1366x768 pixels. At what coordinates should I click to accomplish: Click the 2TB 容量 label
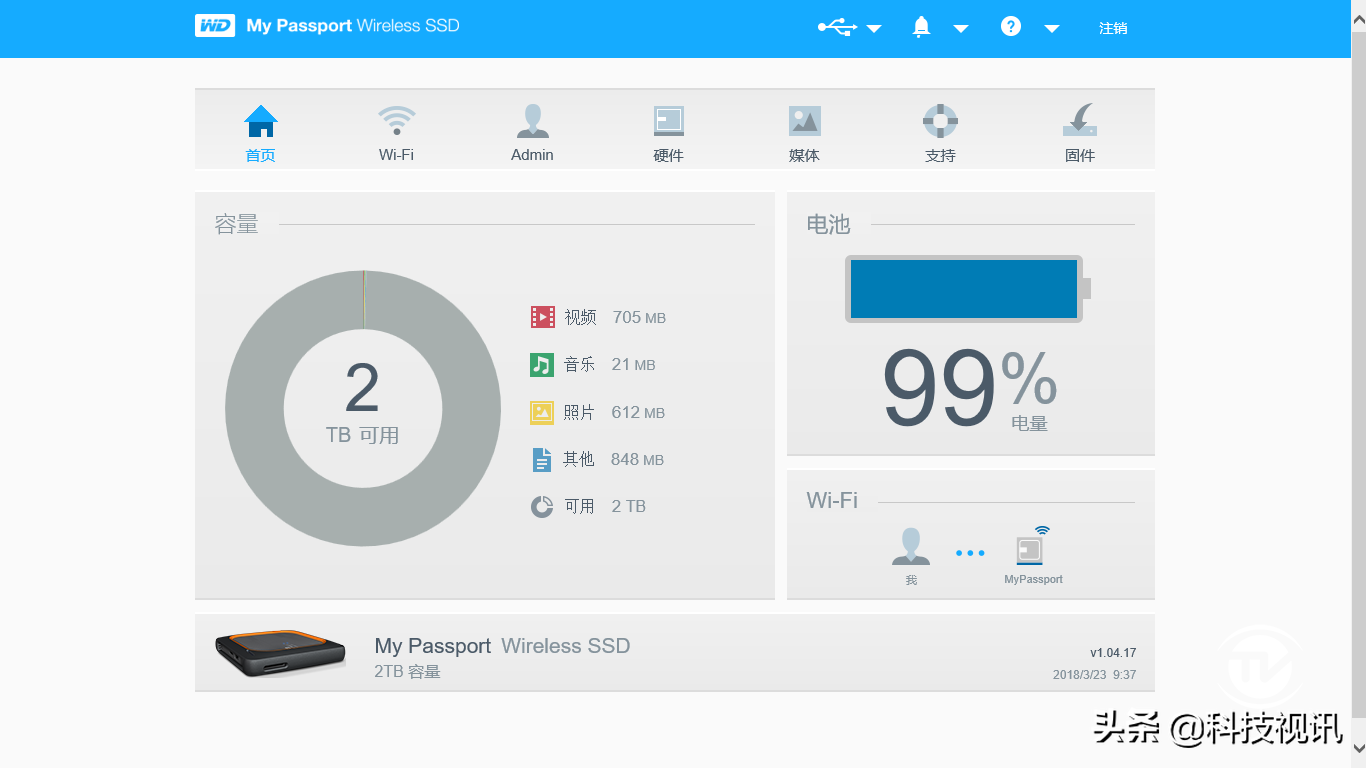407,672
